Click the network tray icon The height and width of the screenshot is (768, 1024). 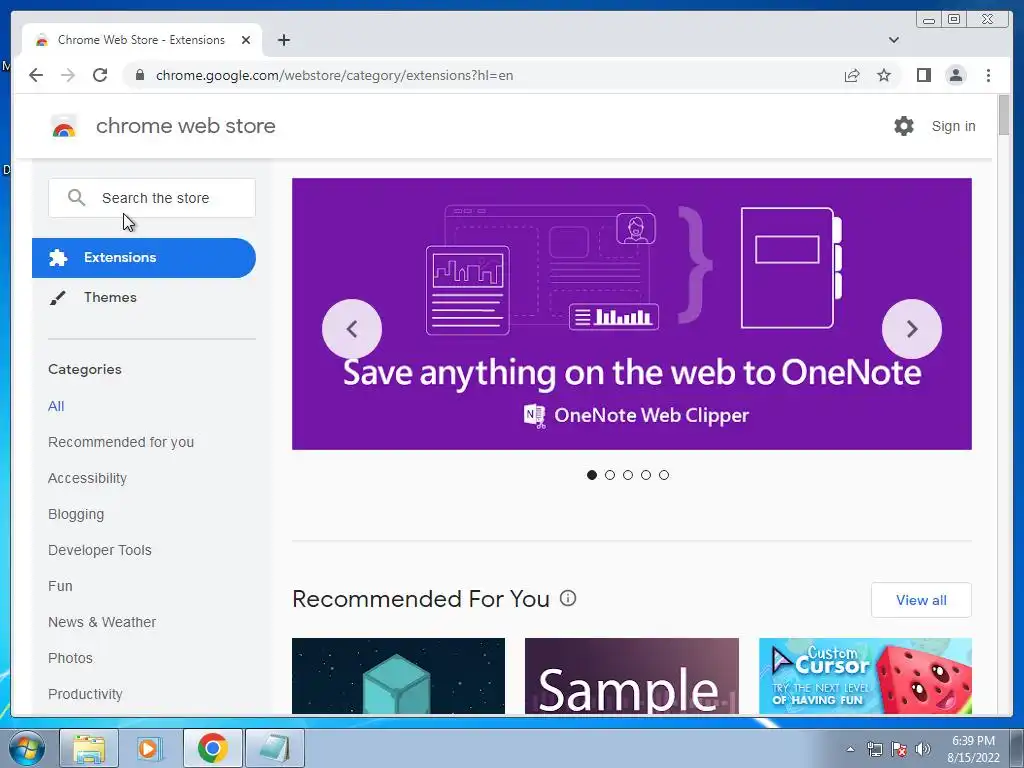coord(874,749)
